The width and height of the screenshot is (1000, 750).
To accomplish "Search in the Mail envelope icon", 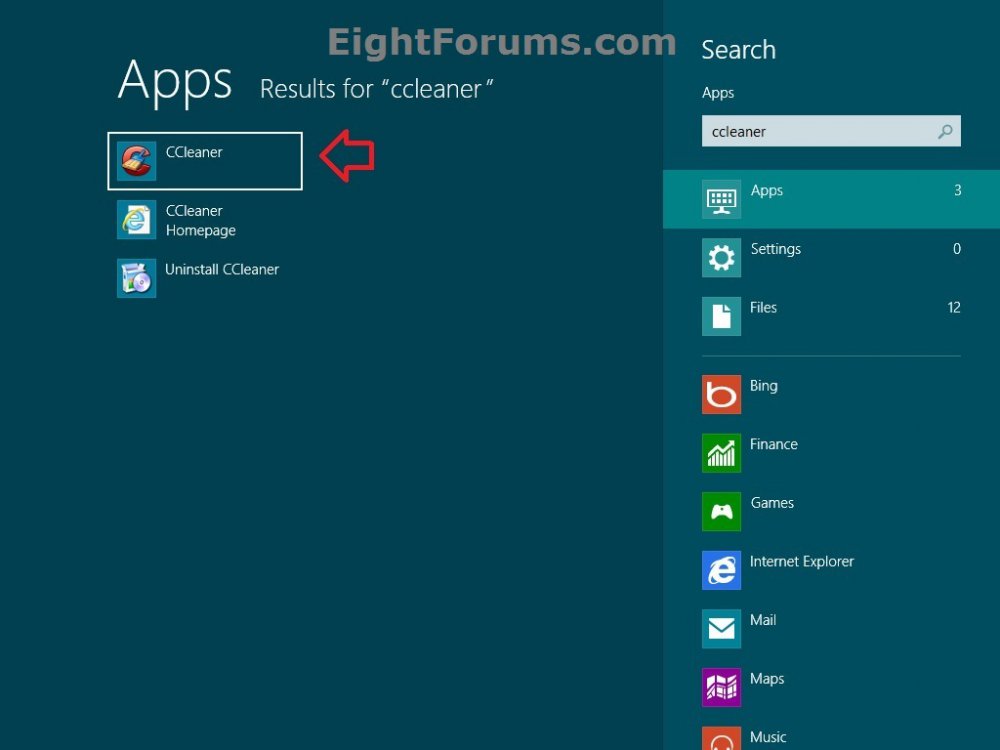I will 721,629.
